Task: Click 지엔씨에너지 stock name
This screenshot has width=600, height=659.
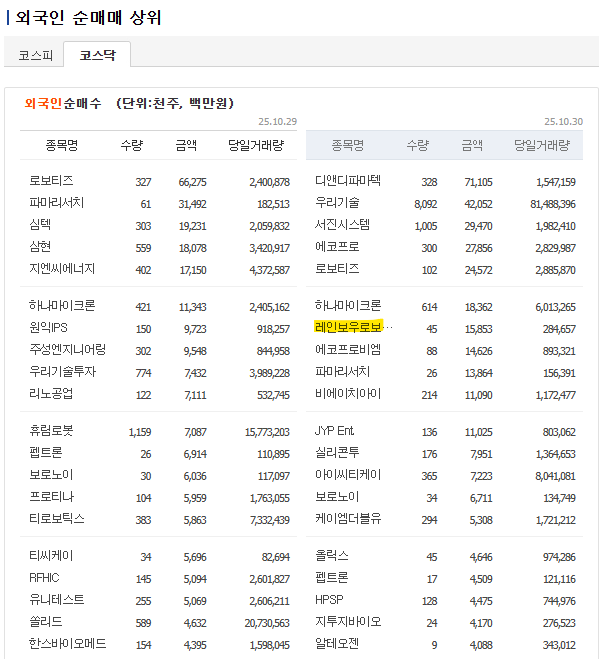Action: click(62, 268)
